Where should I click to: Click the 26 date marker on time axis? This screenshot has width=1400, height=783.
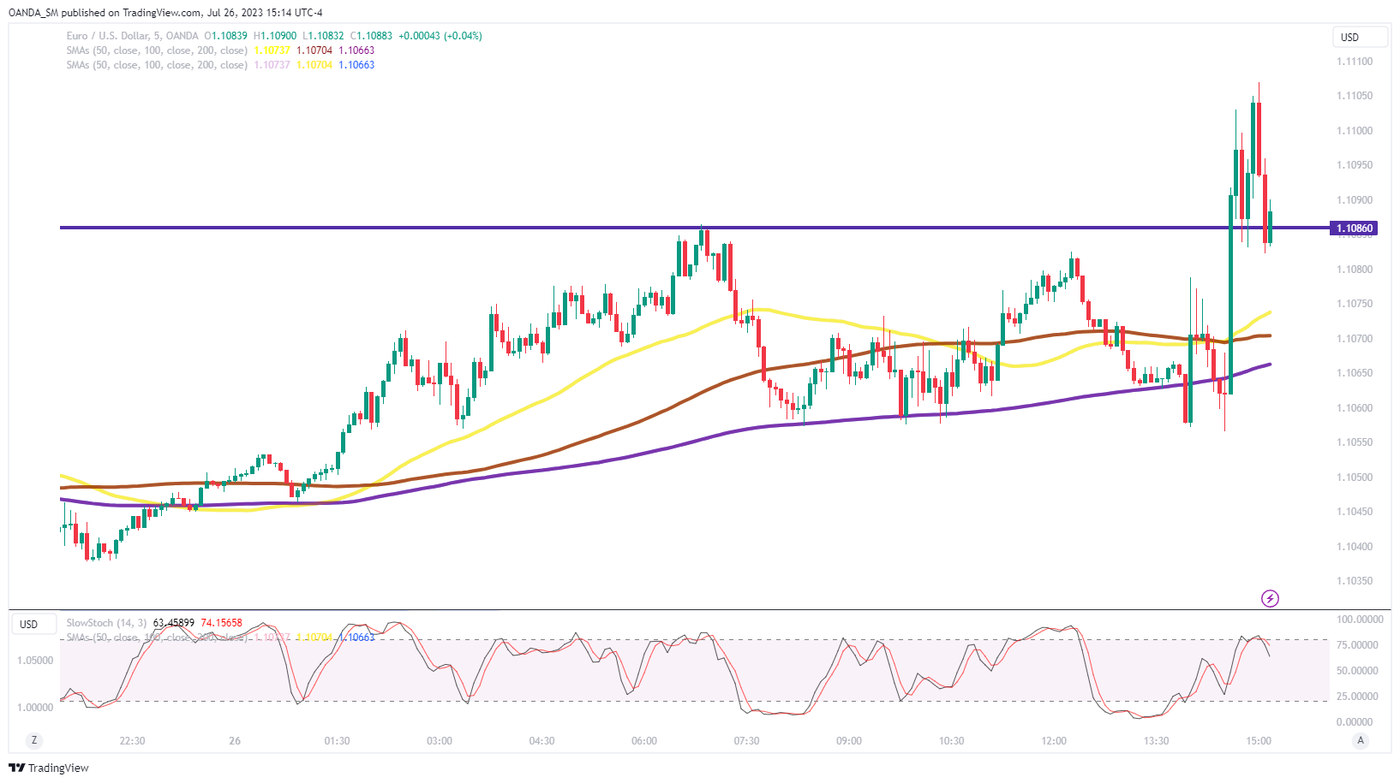tap(234, 741)
